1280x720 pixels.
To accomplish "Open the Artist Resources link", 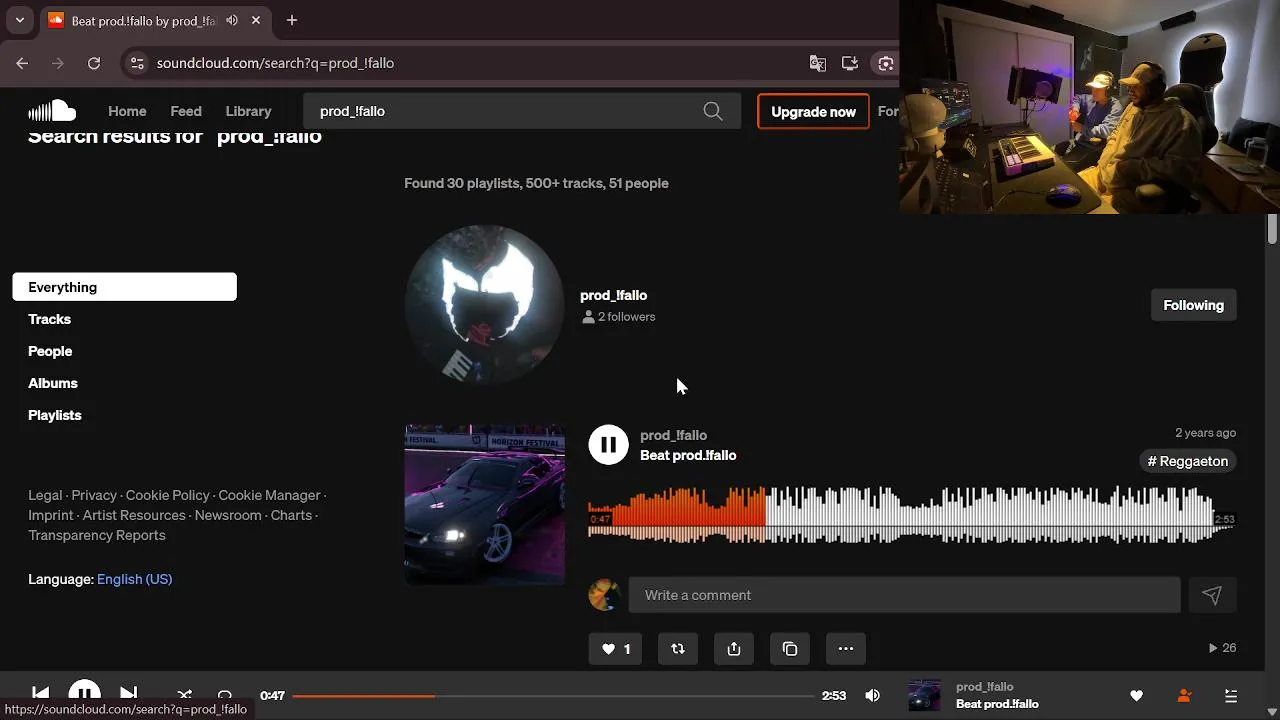I will [x=134, y=515].
